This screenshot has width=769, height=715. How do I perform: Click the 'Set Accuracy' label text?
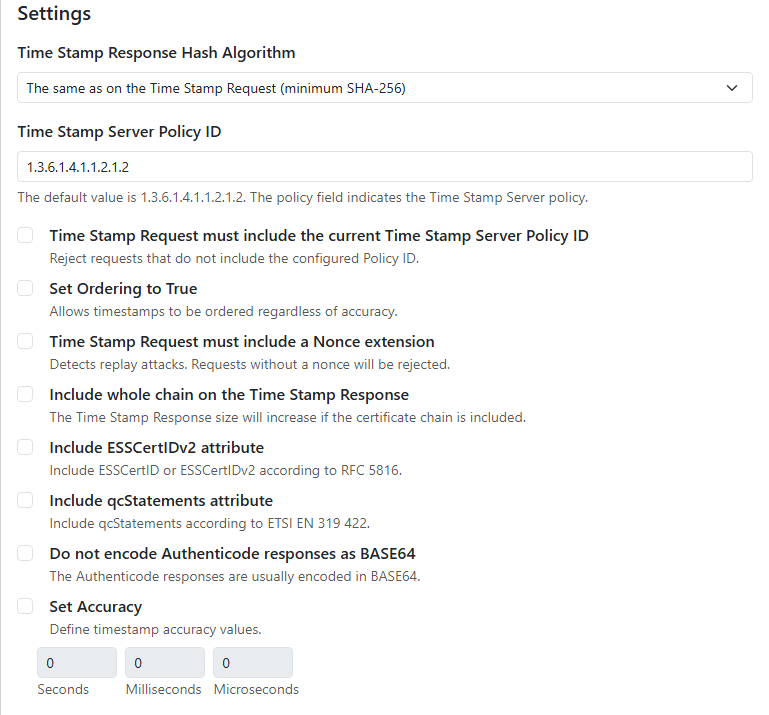coord(96,607)
